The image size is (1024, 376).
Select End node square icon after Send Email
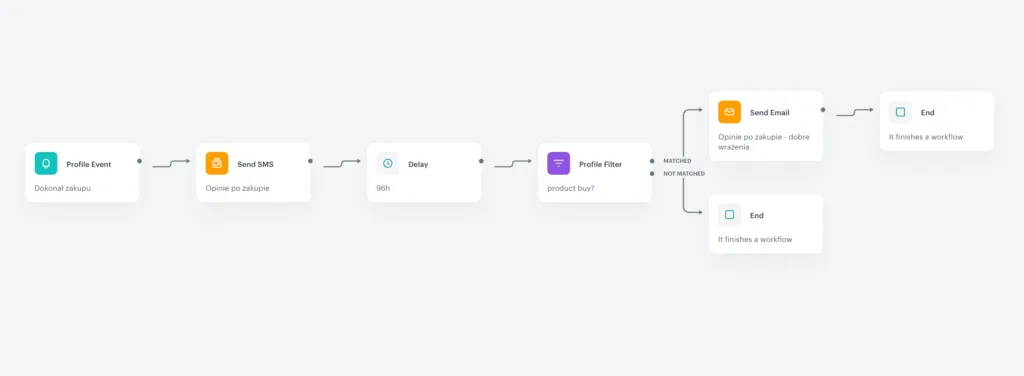(901, 112)
